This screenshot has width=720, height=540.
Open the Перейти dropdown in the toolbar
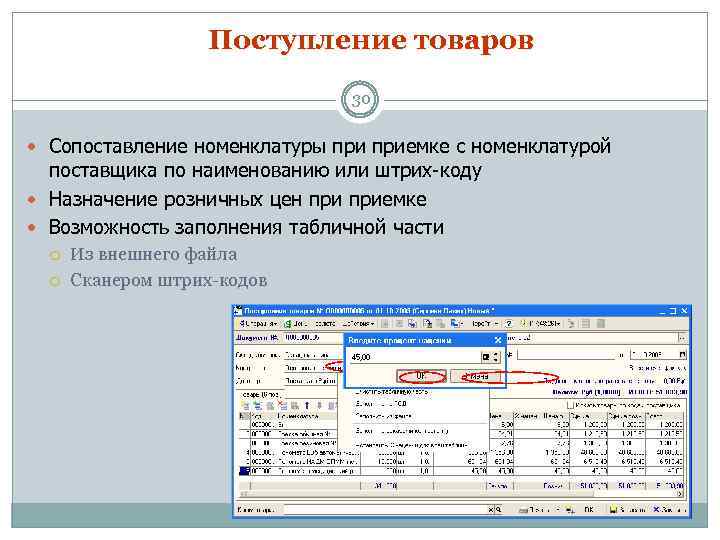tap(484, 324)
